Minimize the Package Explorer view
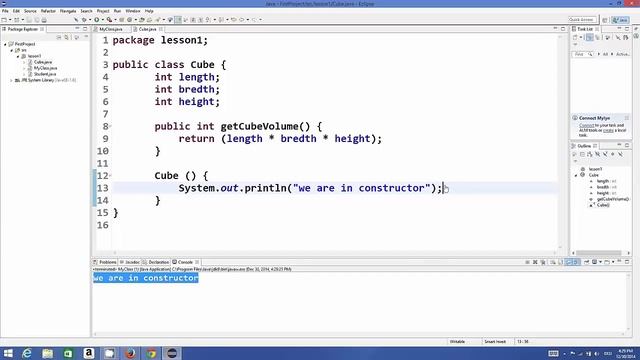The height and width of the screenshot is (360, 640). click(x=77, y=29)
